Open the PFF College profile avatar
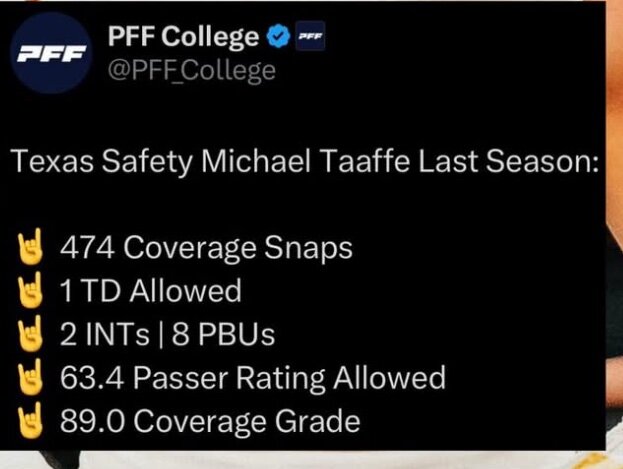 [51, 53]
